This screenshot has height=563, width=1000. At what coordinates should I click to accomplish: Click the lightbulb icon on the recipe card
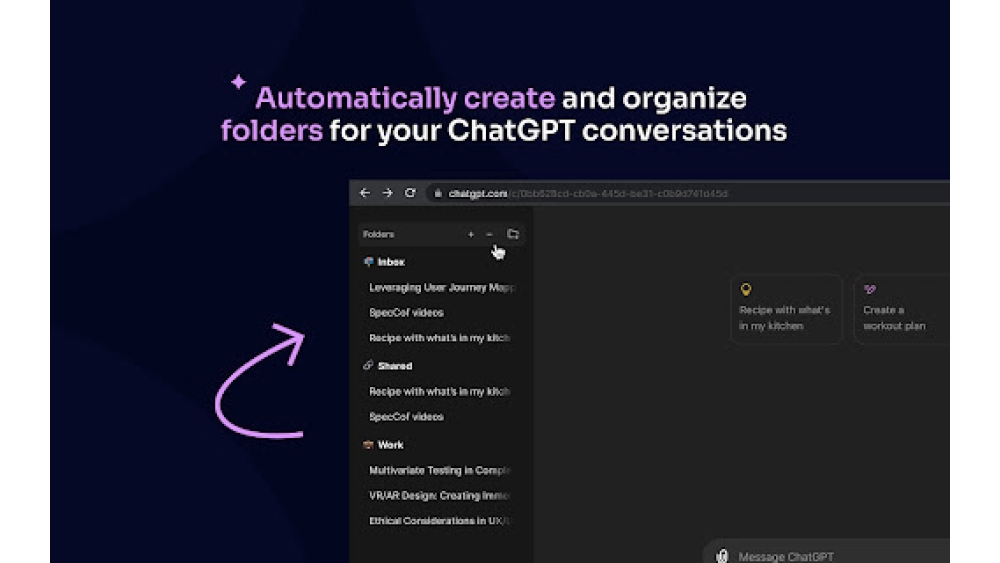(x=746, y=289)
